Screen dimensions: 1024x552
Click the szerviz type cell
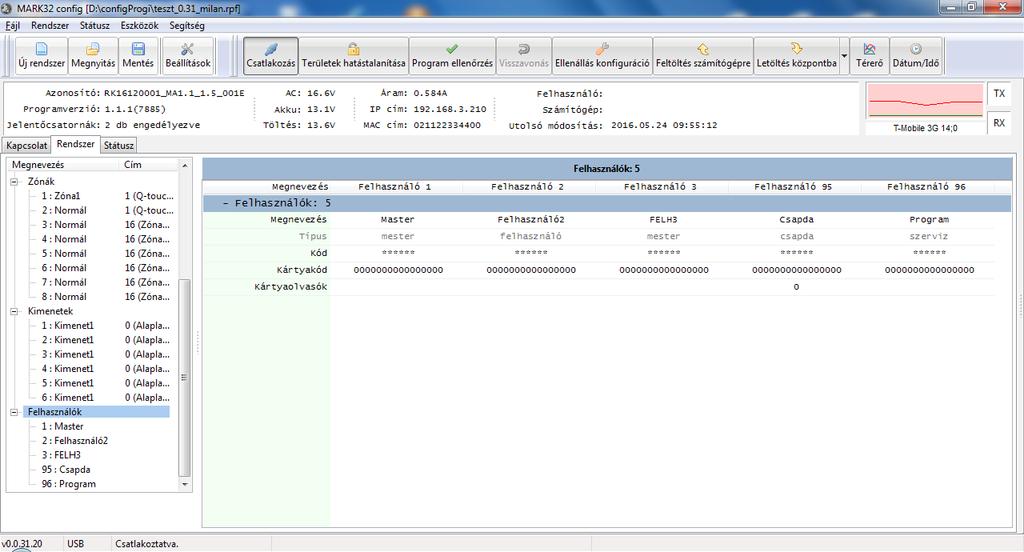click(929, 236)
